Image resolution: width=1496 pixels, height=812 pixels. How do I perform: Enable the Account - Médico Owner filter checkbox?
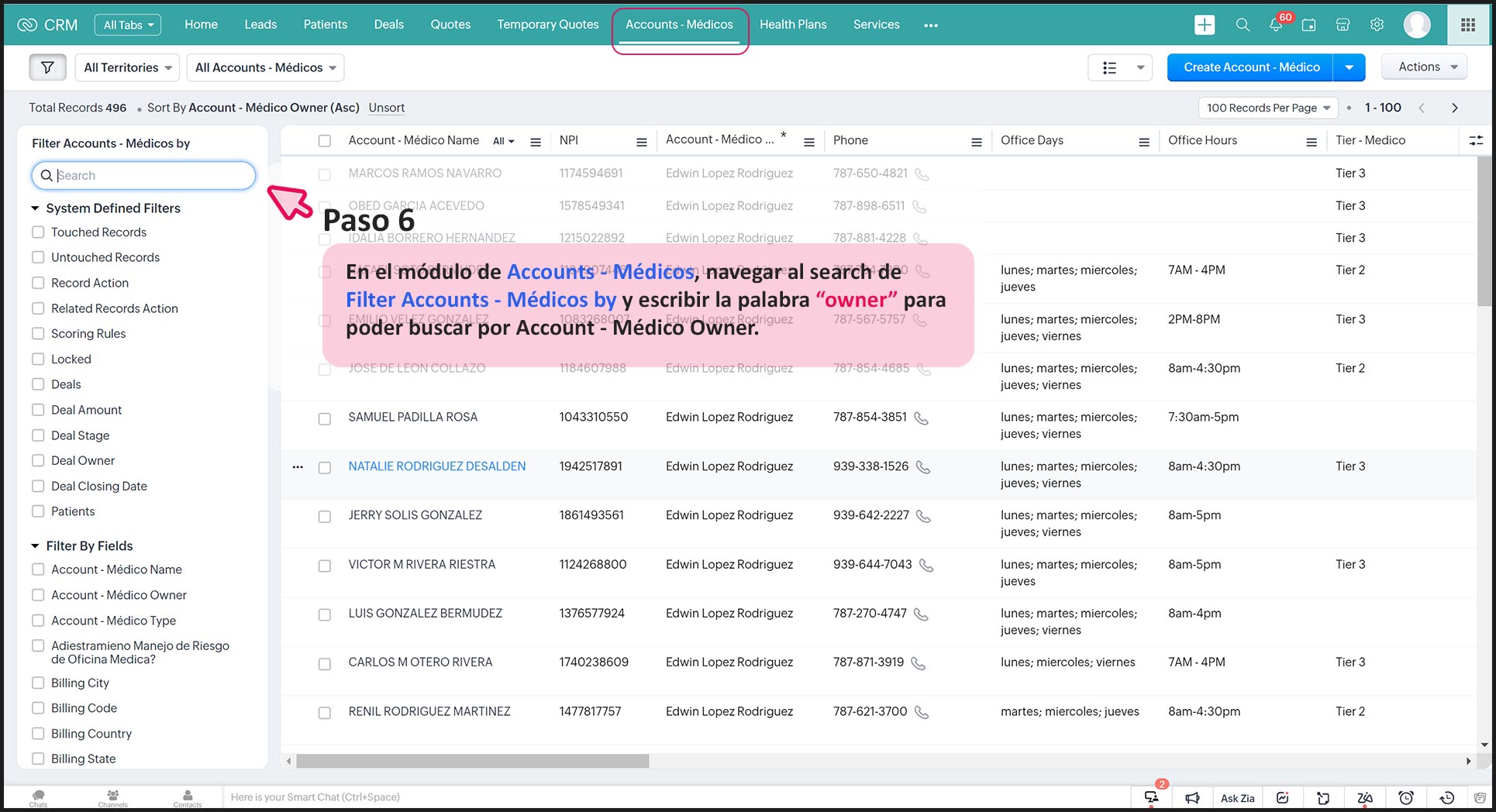coord(38,595)
